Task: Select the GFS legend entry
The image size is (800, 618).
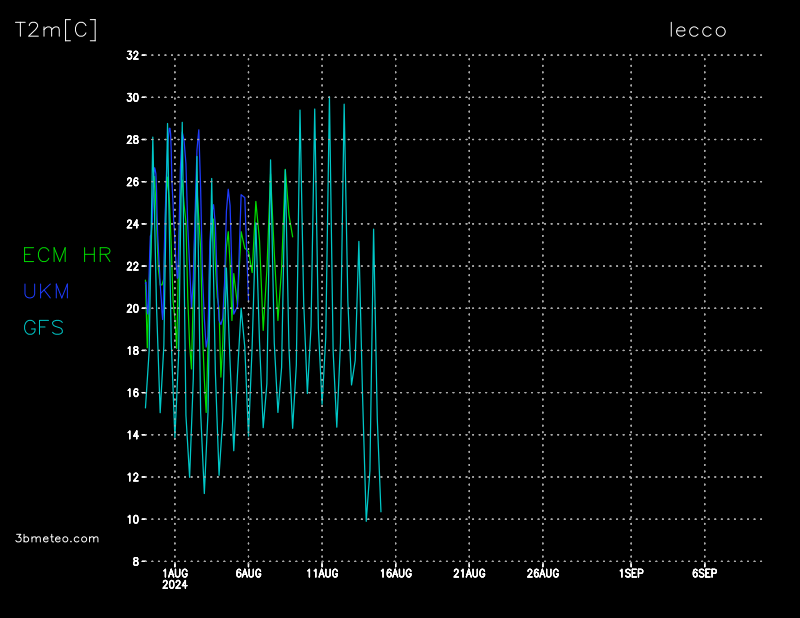Action: click(x=43, y=327)
